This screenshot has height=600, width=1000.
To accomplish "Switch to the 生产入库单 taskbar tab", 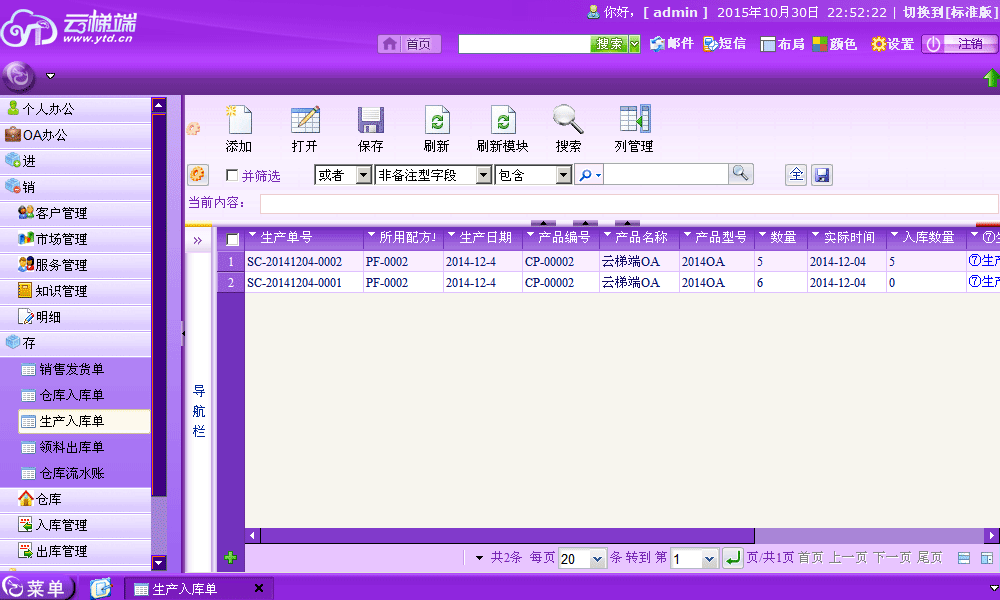I will pos(199,589).
